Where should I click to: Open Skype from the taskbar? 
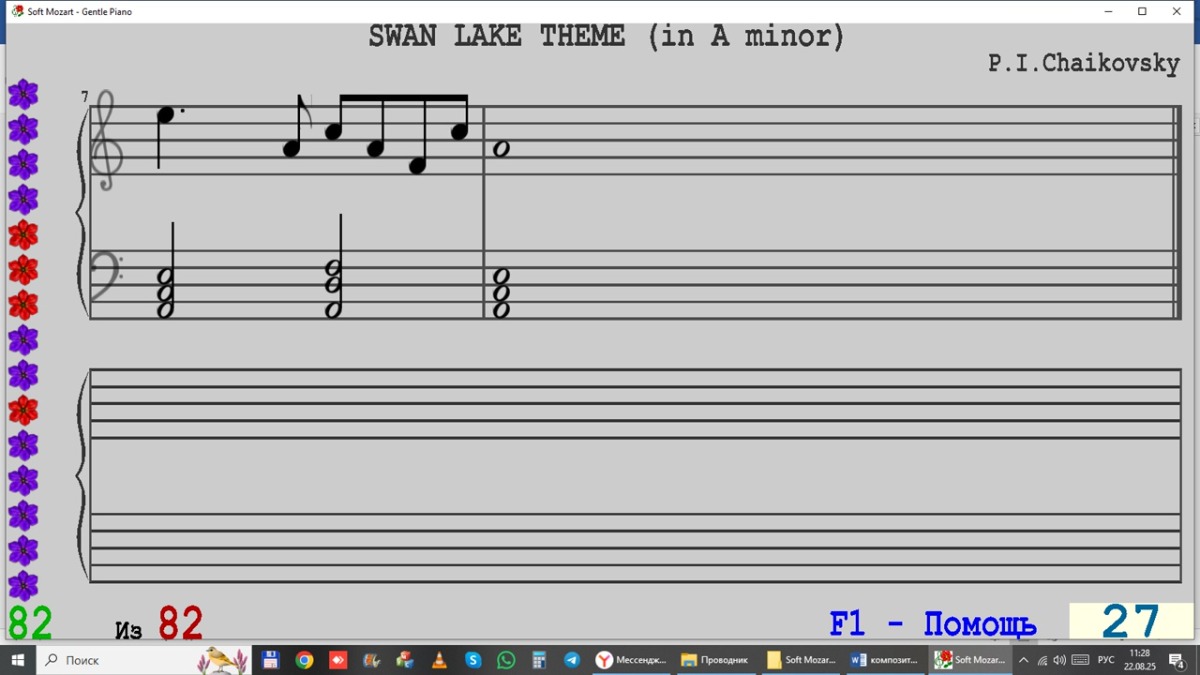tap(473, 660)
